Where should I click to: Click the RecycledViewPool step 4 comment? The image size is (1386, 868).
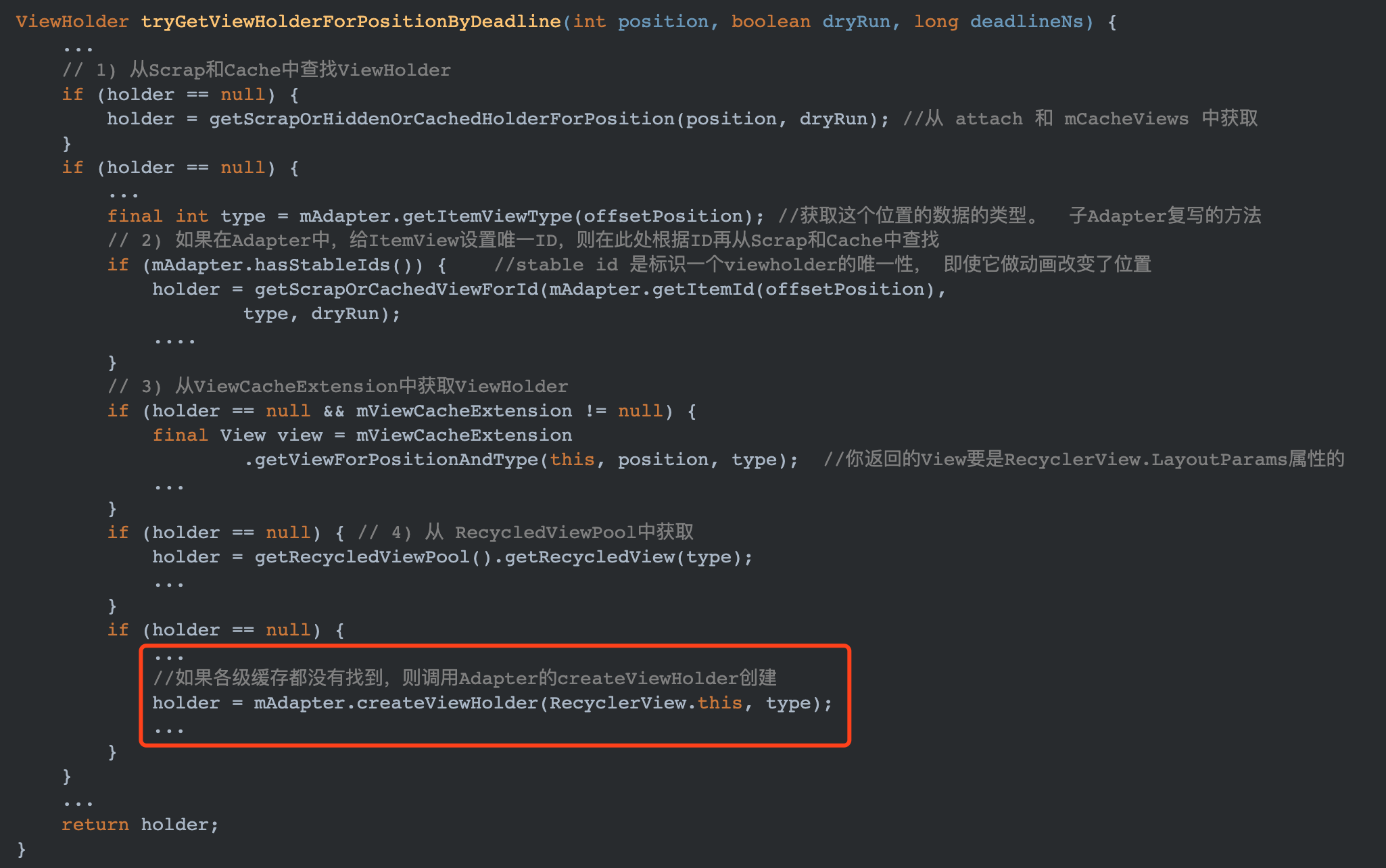(x=526, y=533)
